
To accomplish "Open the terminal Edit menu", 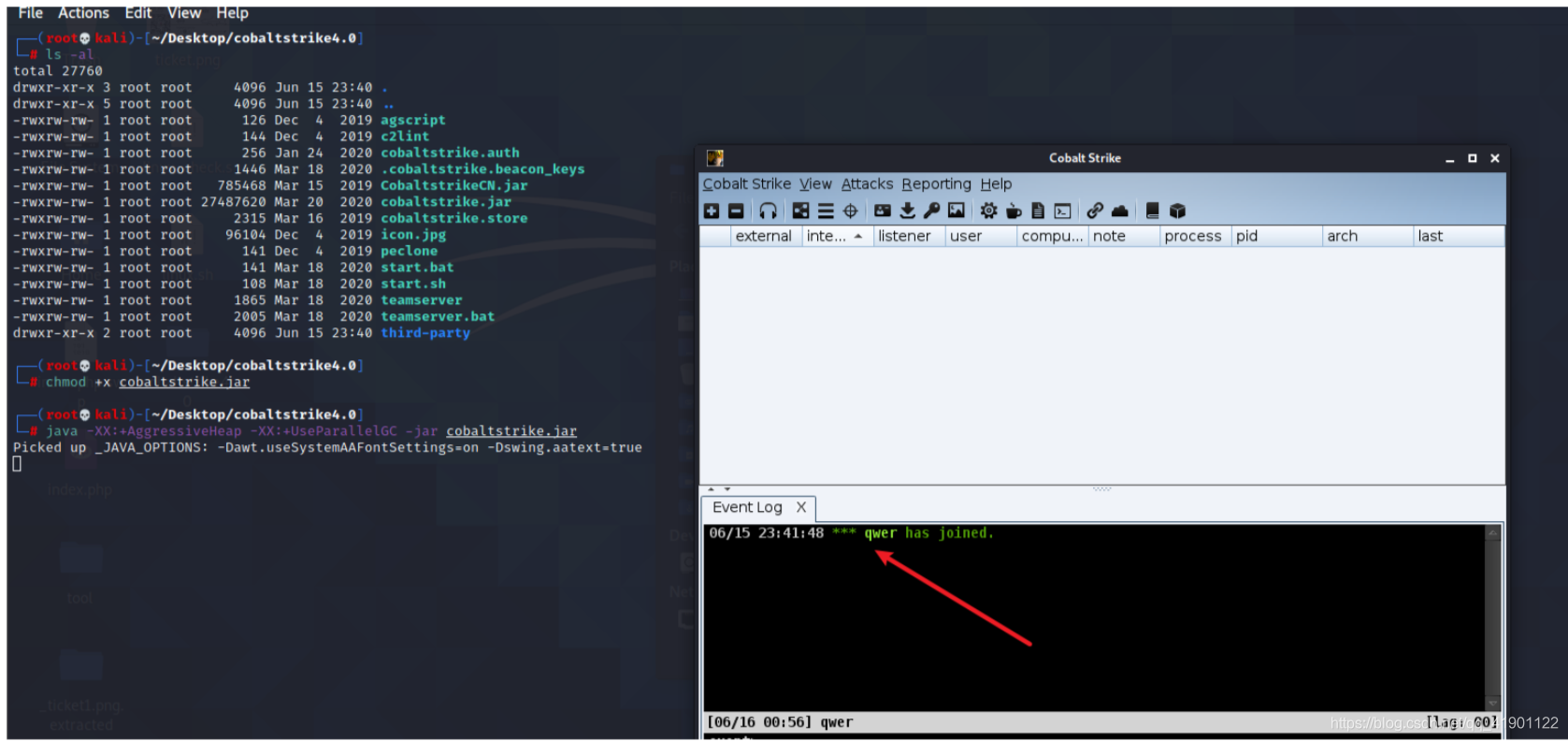I will (138, 13).
